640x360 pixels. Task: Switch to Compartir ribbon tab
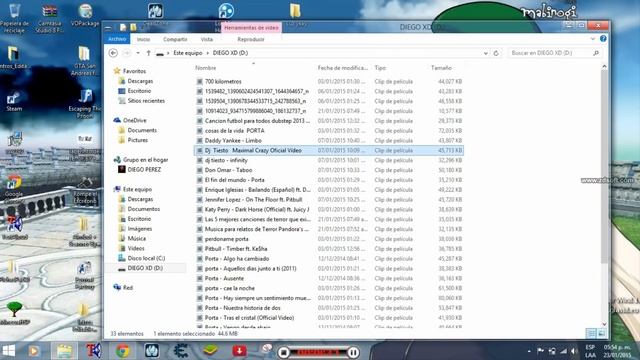175,39
